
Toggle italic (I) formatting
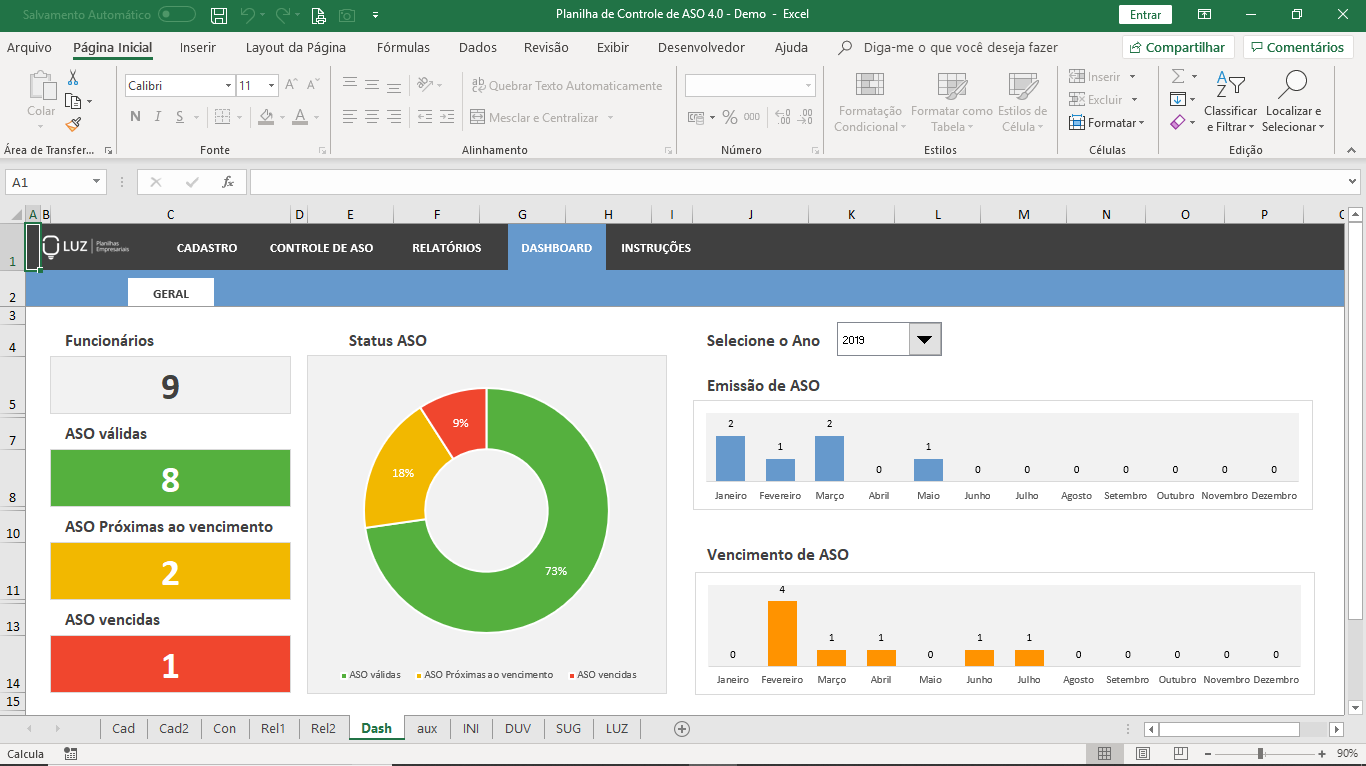pyautogui.click(x=158, y=117)
